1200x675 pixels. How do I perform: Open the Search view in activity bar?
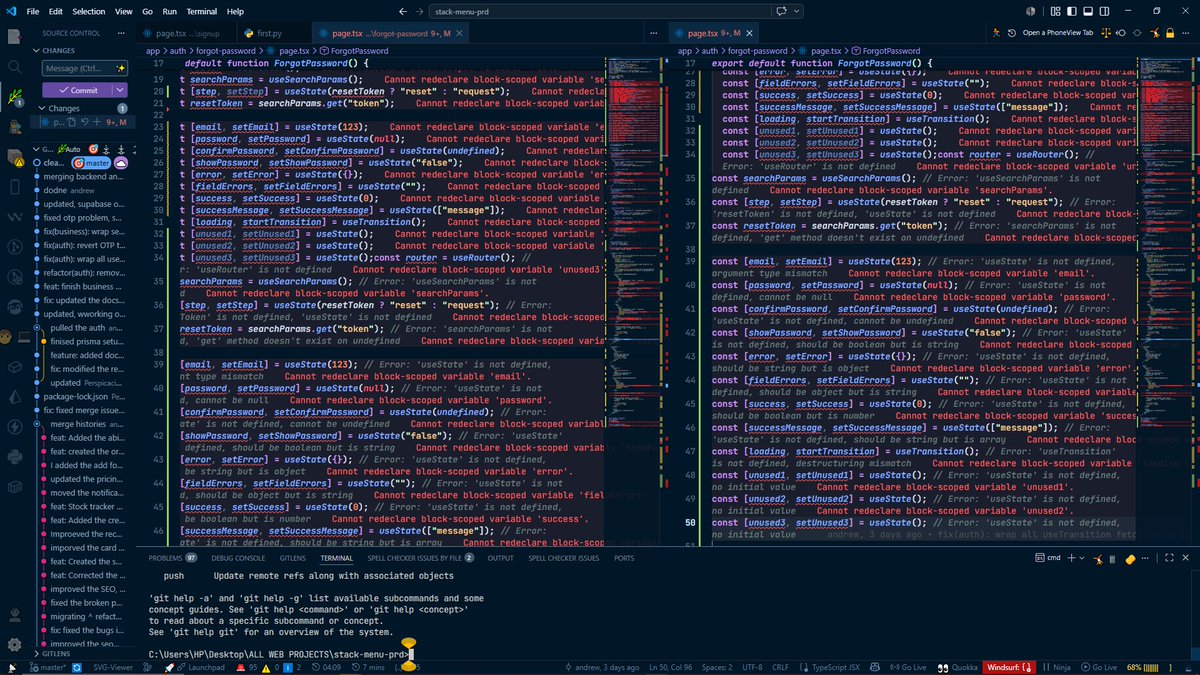coord(14,66)
